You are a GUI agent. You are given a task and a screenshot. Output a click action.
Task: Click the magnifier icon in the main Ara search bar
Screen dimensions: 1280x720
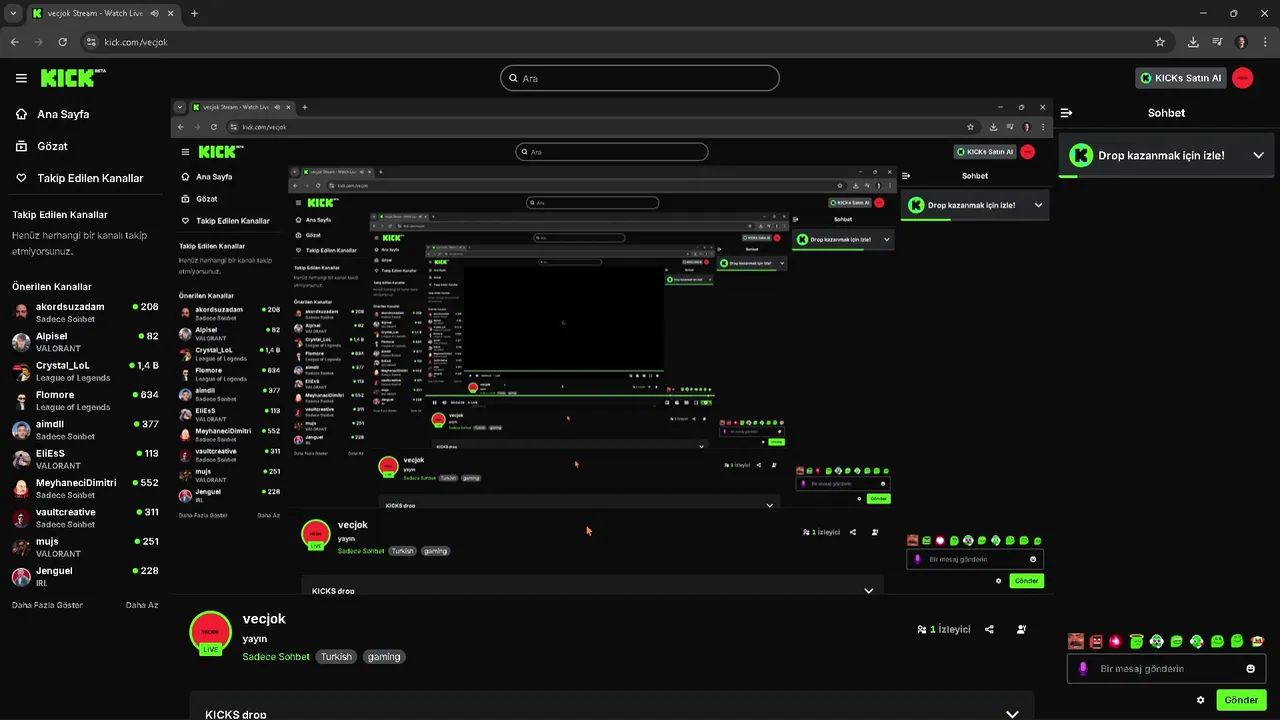click(x=513, y=78)
